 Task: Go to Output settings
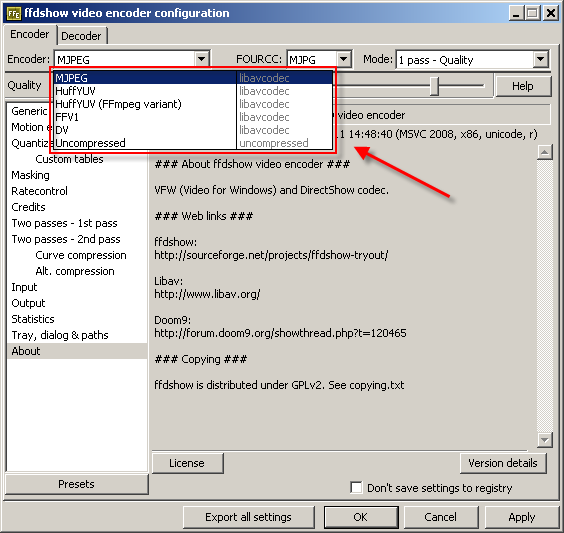[x=28, y=303]
